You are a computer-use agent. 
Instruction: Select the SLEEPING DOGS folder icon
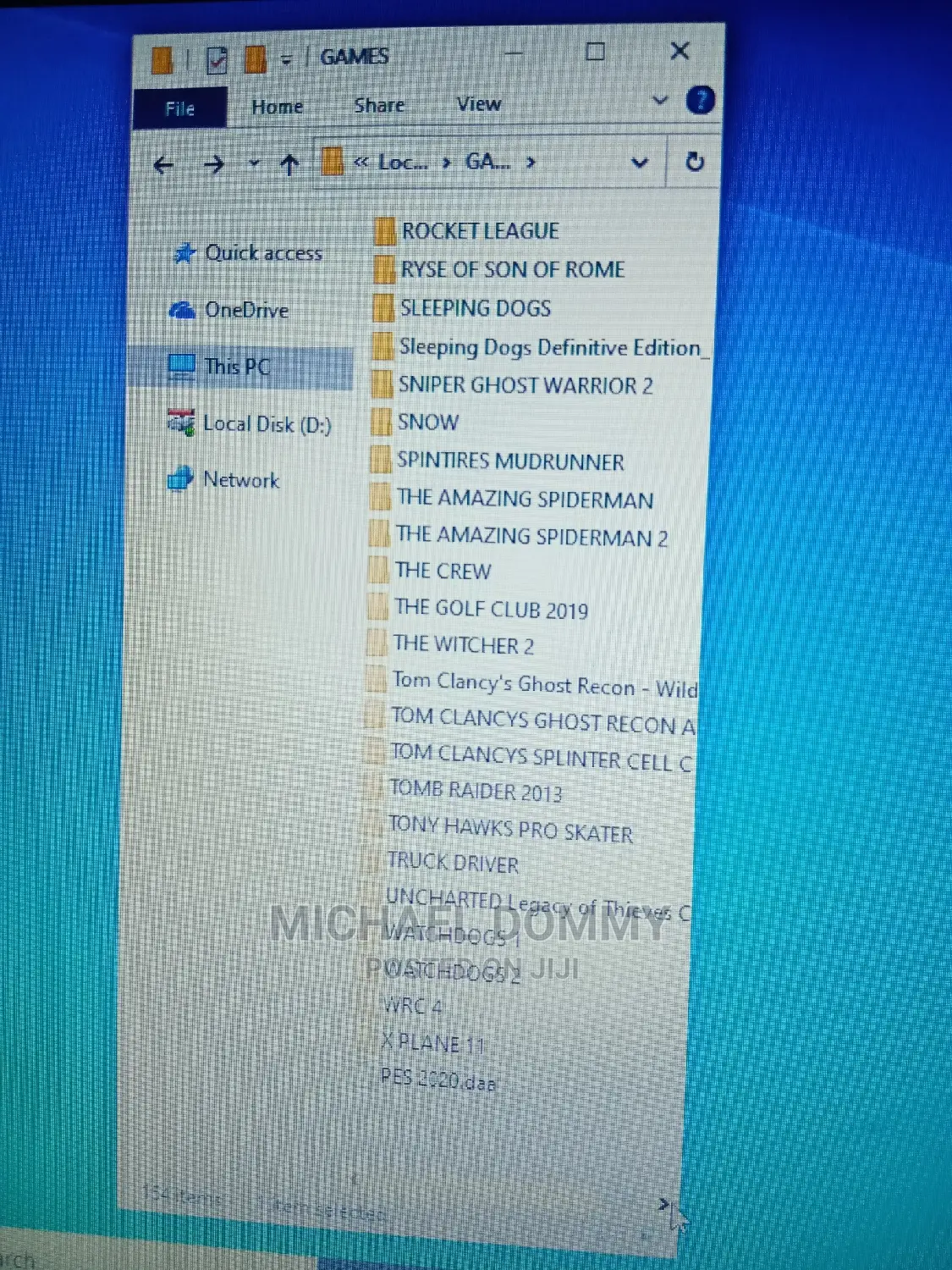382,308
